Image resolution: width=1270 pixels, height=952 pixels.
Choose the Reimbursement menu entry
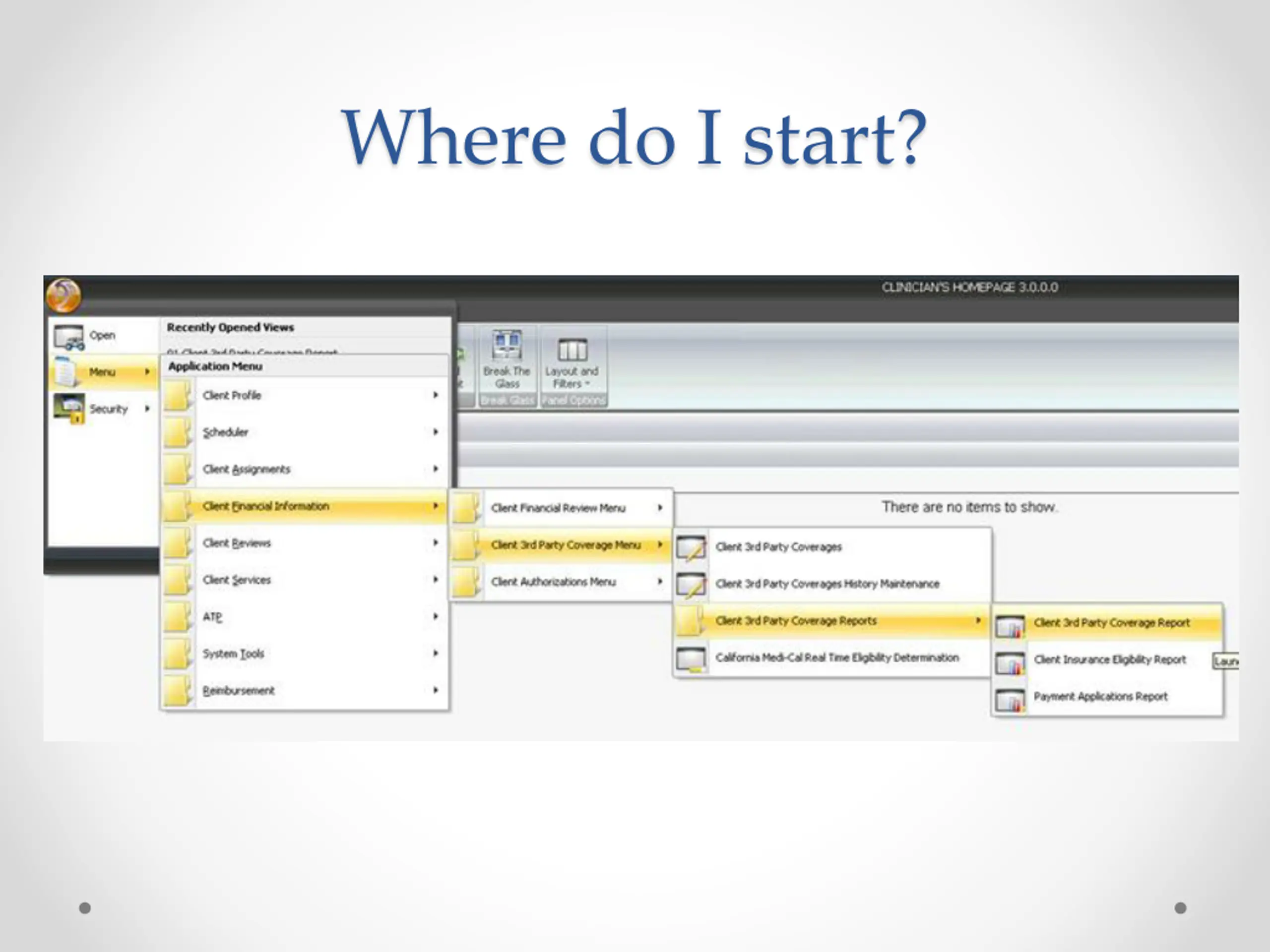pos(238,690)
